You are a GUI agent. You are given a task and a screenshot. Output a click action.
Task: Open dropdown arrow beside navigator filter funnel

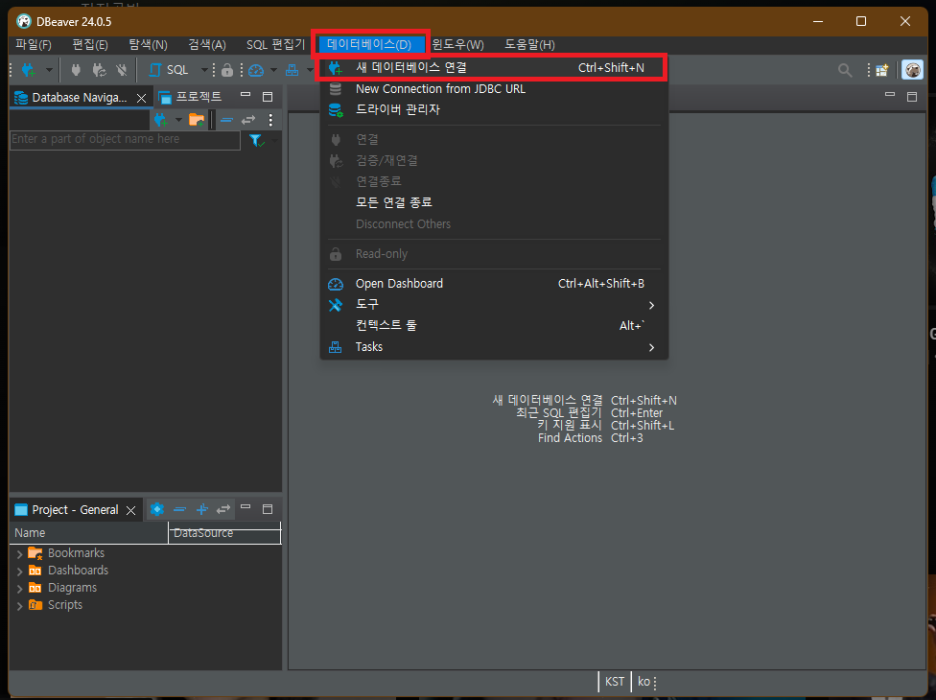coord(274,141)
